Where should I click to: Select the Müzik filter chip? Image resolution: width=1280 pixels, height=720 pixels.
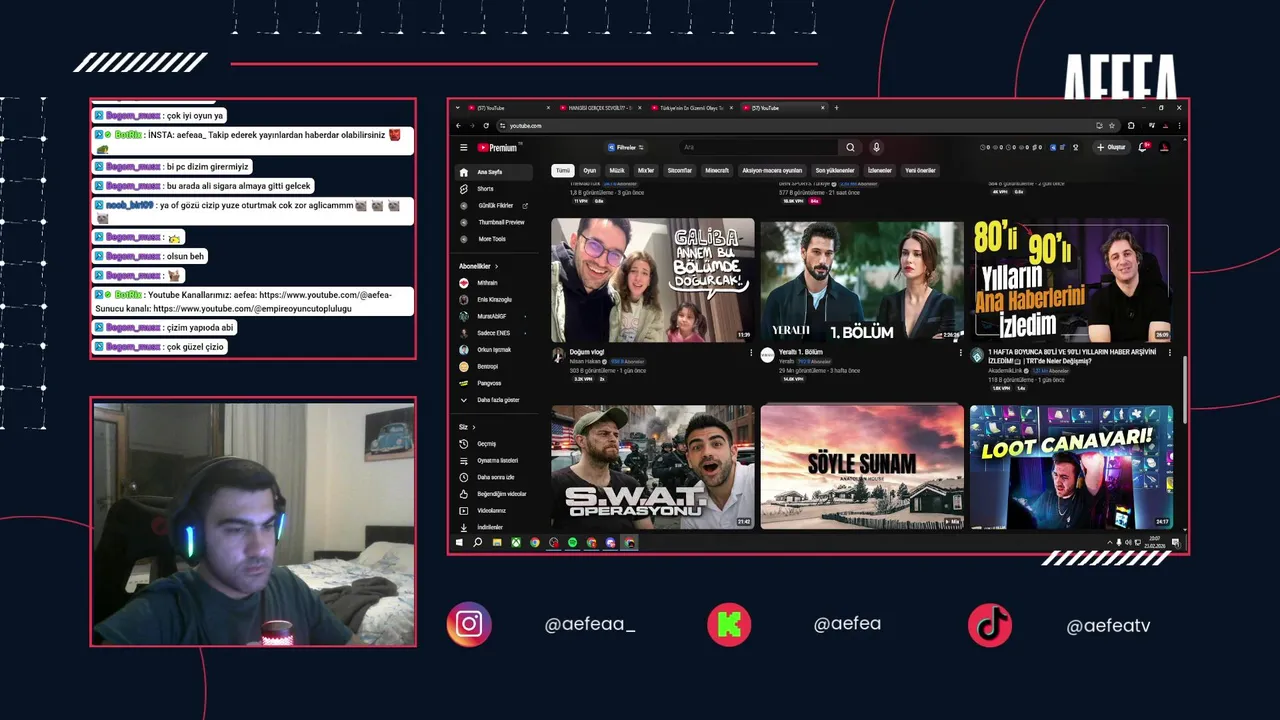coord(617,171)
